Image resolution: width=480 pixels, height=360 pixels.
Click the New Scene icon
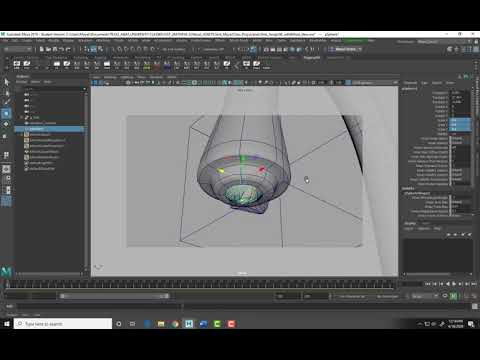coord(42,49)
